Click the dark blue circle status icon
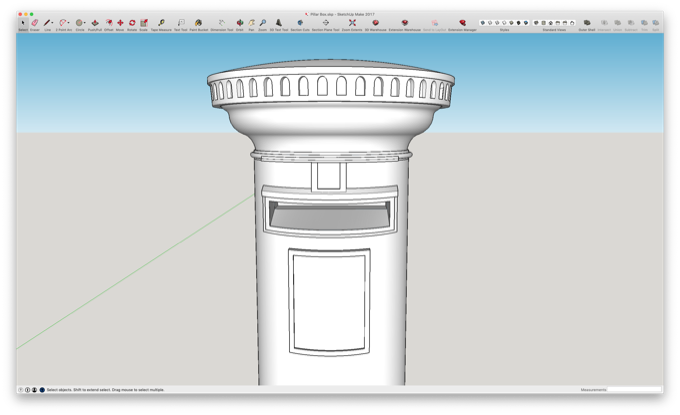 tap(42, 390)
